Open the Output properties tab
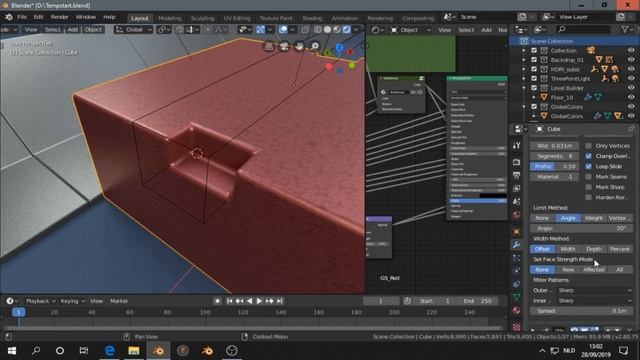 point(516,175)
